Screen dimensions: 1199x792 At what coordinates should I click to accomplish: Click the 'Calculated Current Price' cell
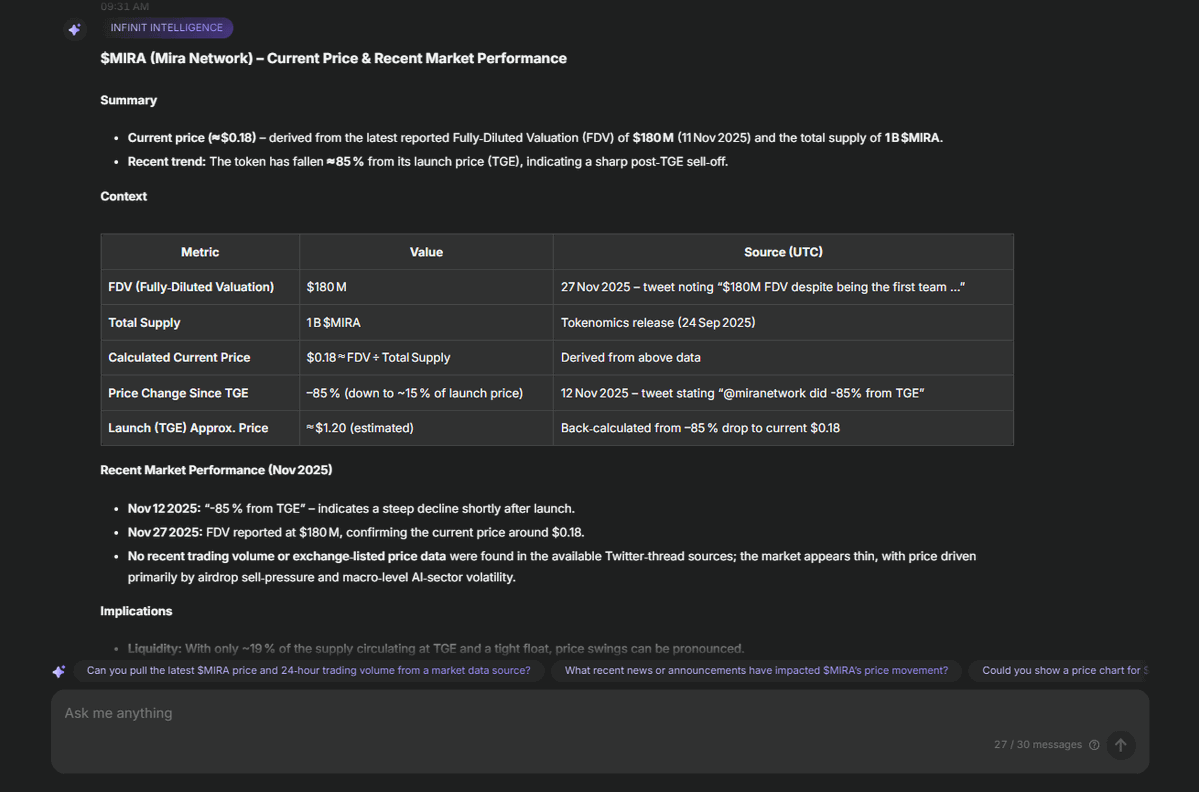(x=200, y=357)
